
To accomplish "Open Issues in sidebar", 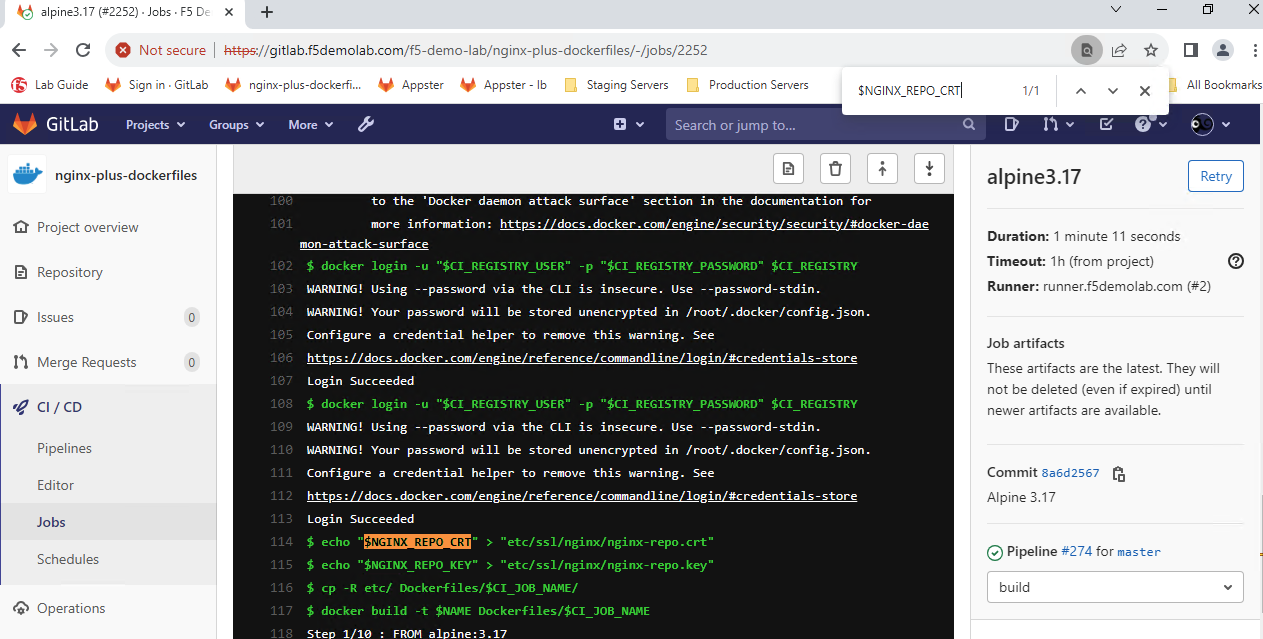I will [108, 317].
